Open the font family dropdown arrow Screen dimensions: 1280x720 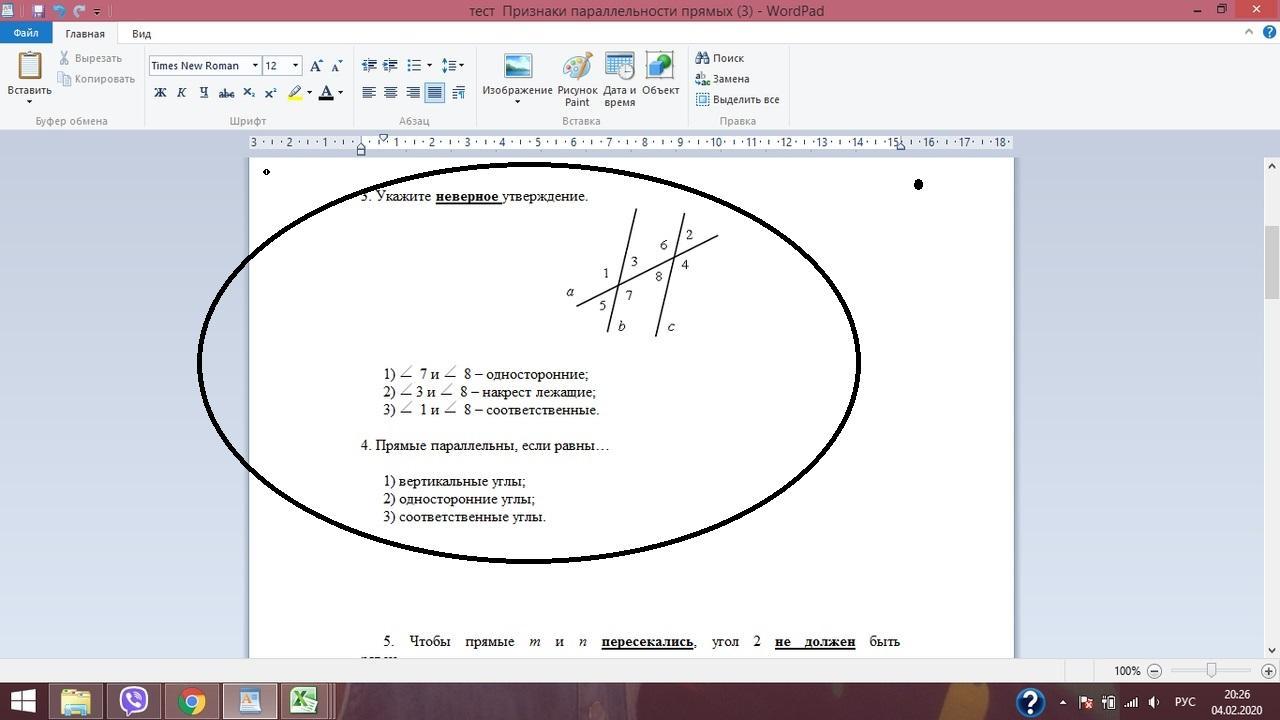click(x=254, y=66)
